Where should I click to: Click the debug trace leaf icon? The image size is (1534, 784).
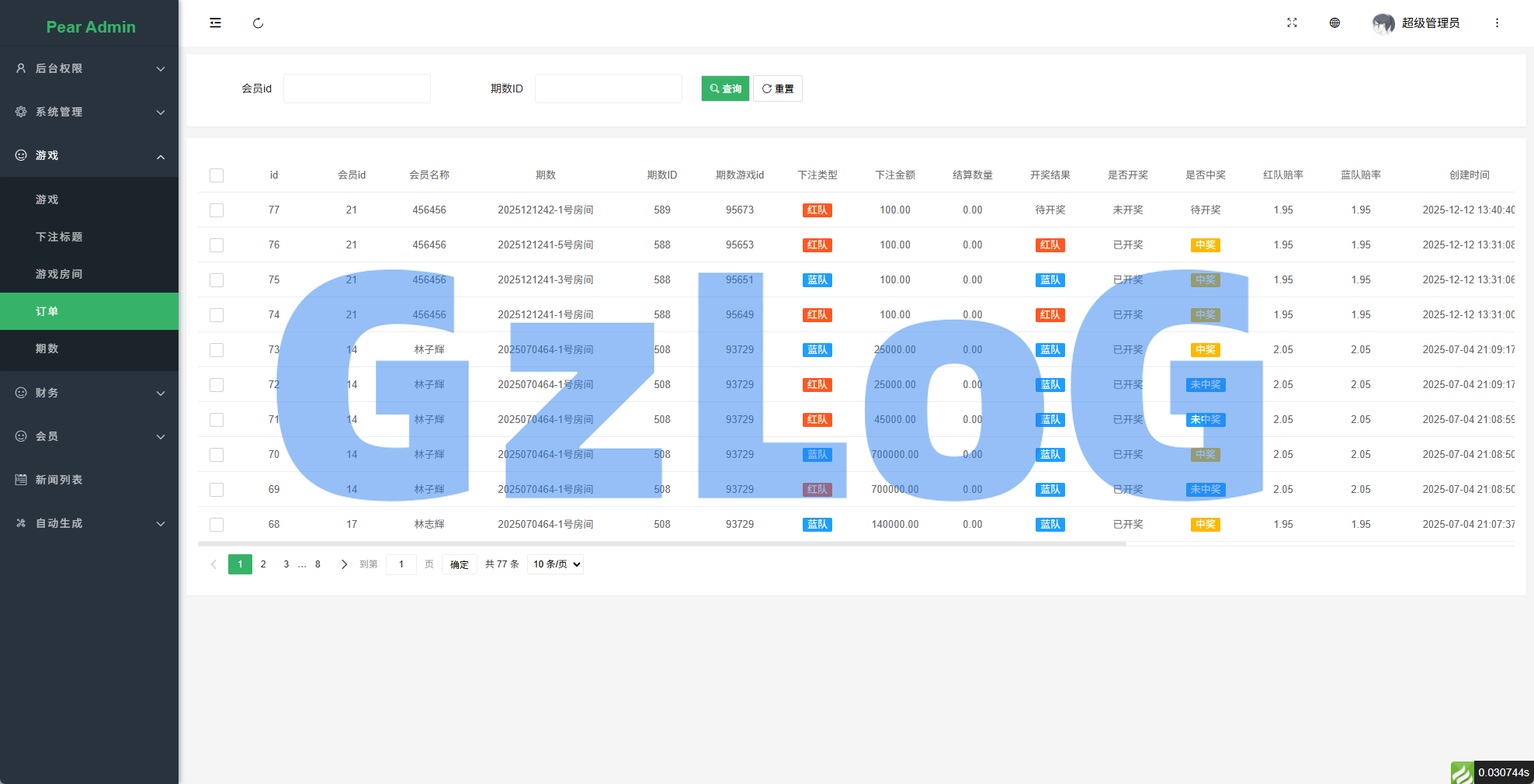coord(1462,772)
